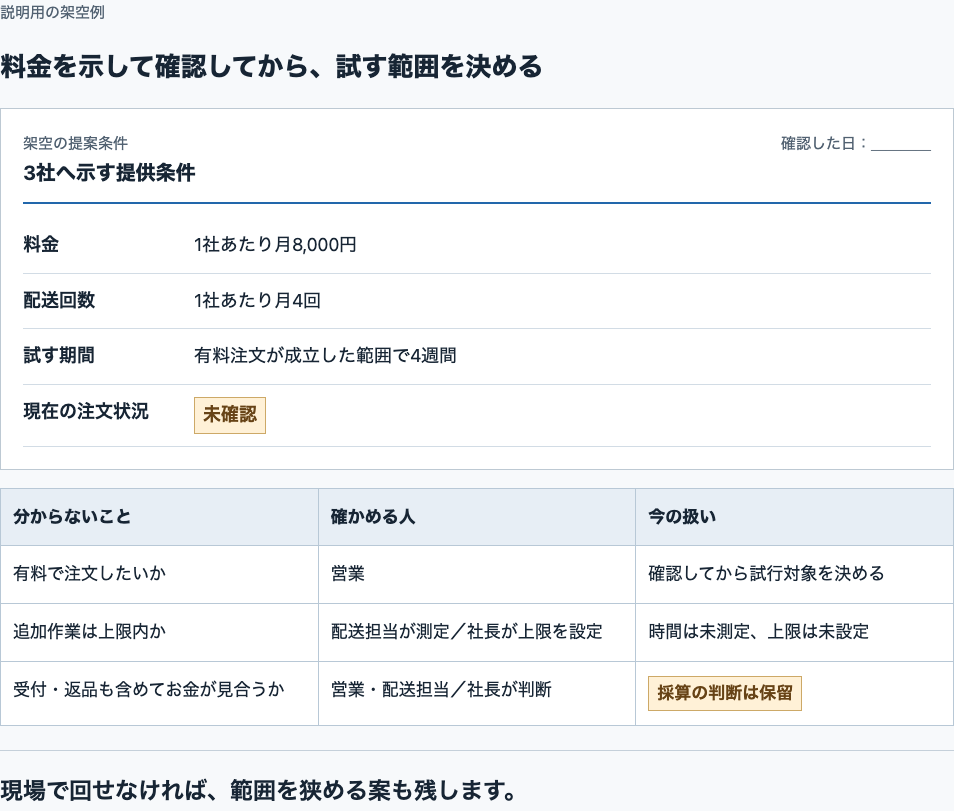Click the footer text '現場で回せなければ、範囲を狭める案も残します。'
The image size is (954, 811).
click(259, 790)
